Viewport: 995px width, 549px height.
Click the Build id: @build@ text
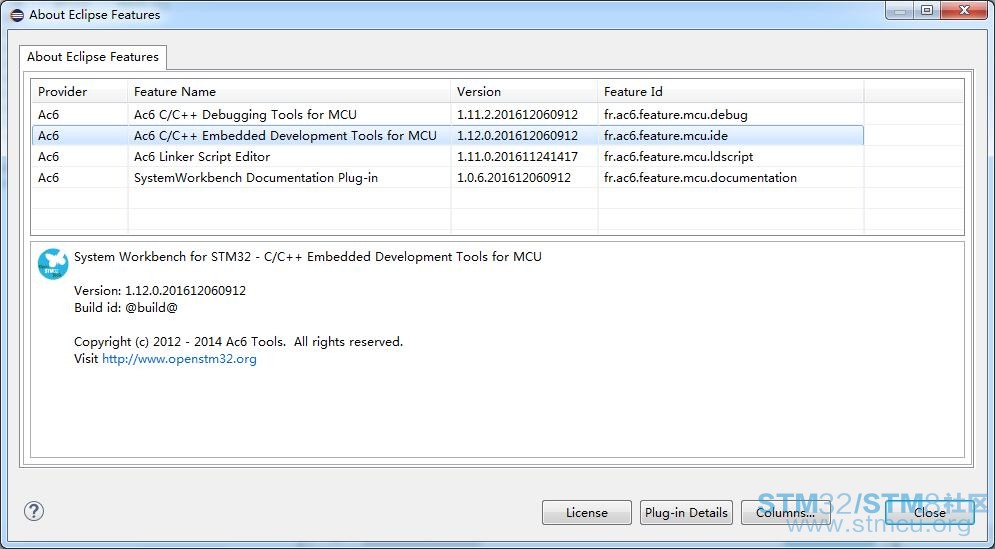coord(126,308)
